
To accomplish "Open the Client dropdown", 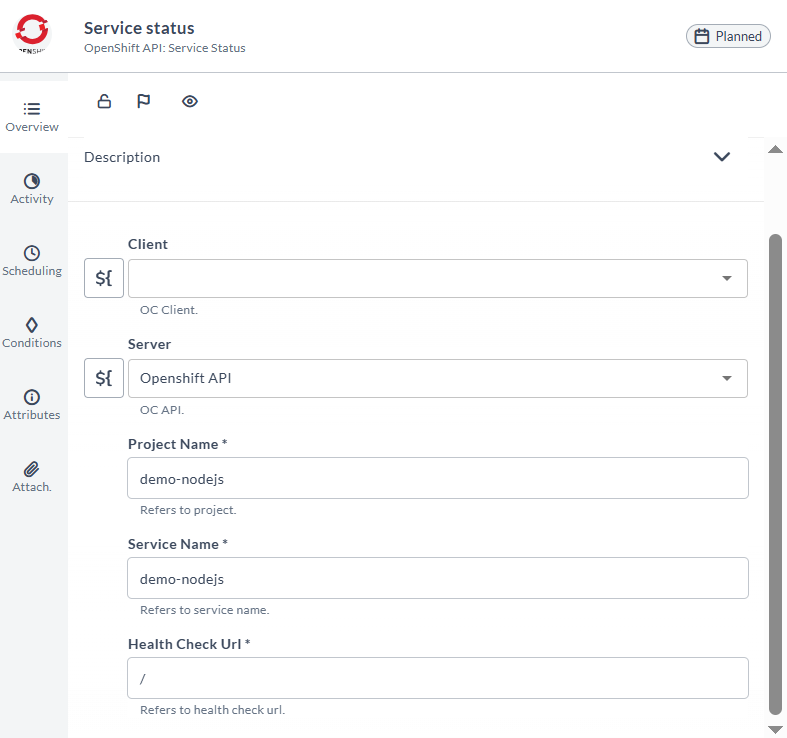I will [438, 278].
